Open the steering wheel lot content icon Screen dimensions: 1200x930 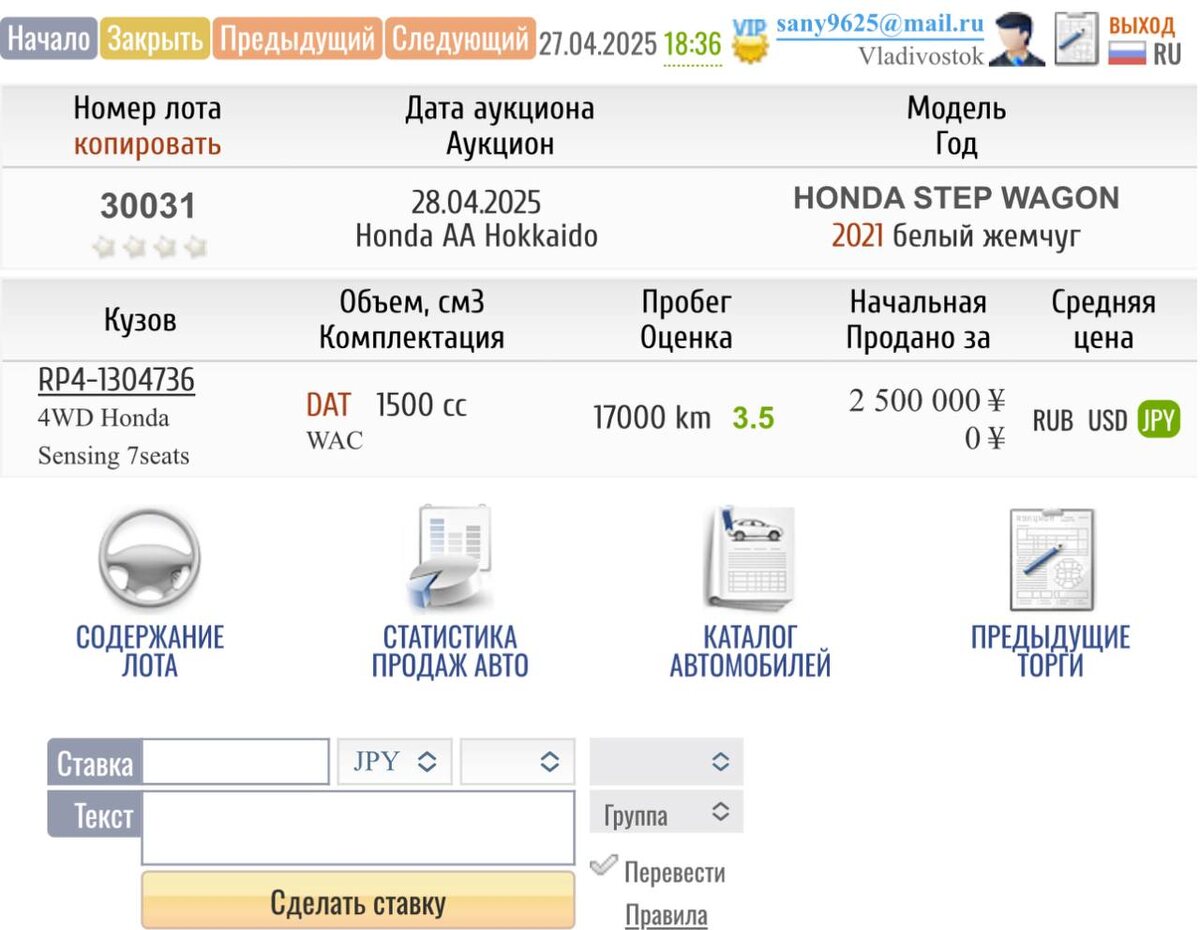[149, 559]
